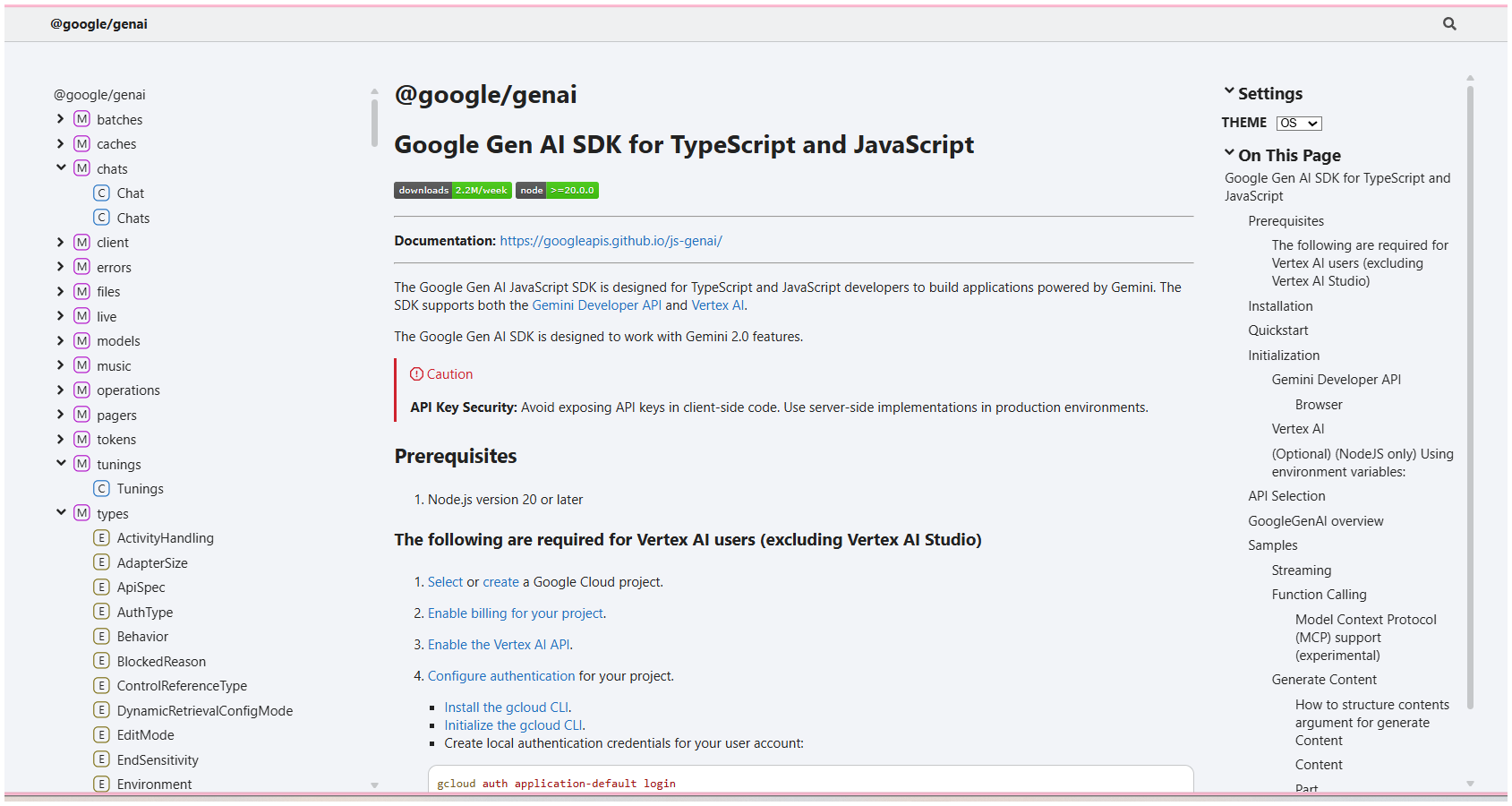Click the enum icon beside EditMode
Viewport: 1512px width, 806px height.
[x=102, y=734]
